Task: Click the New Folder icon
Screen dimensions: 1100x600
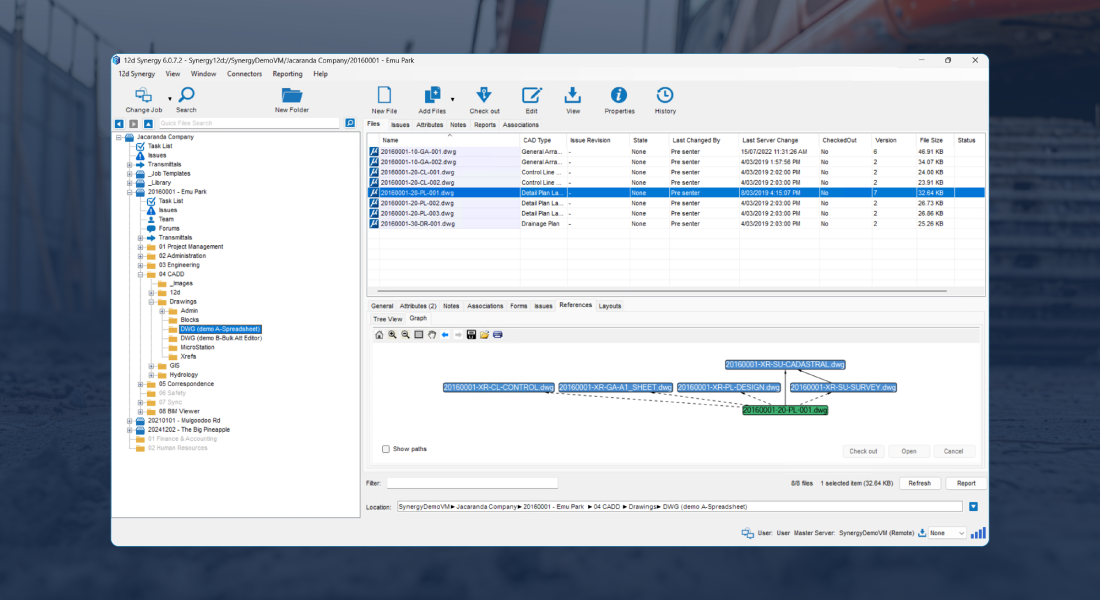Action: 292,96
